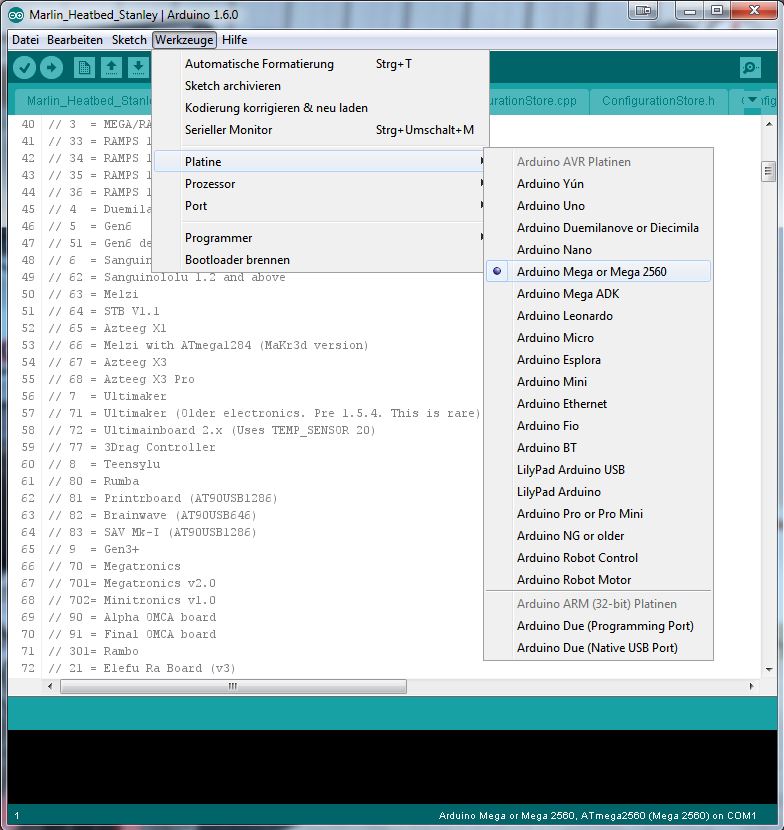The width and height of the screenshot is (784, 830).
Task: Click the code line '// 80 = Rumba'
Action: (94, 481)
